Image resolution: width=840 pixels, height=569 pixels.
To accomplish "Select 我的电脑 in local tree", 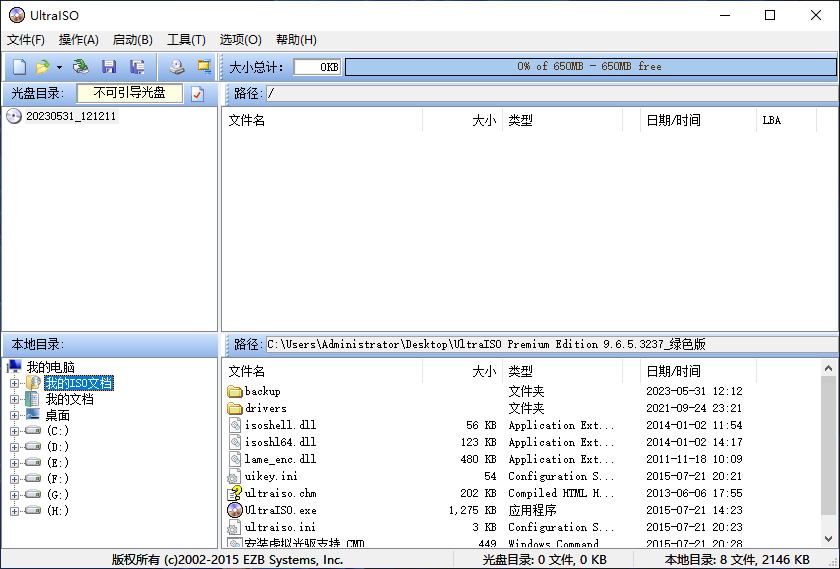I will point(51,368).
